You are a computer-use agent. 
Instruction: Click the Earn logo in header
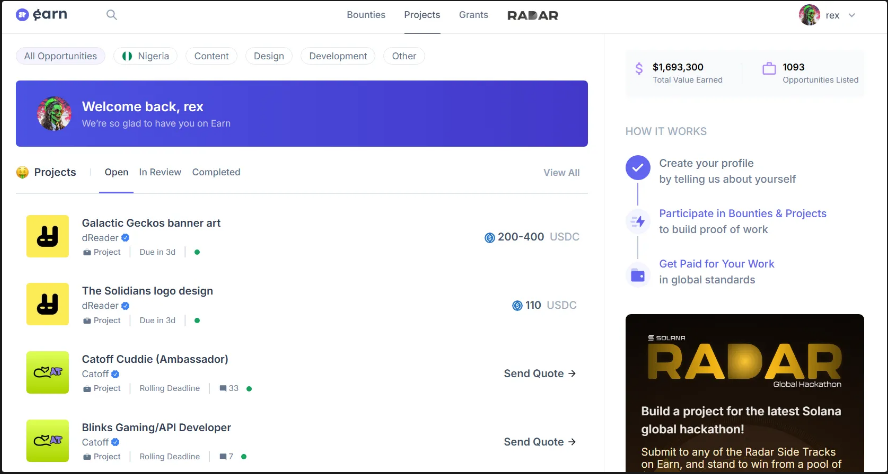(42, 15)
